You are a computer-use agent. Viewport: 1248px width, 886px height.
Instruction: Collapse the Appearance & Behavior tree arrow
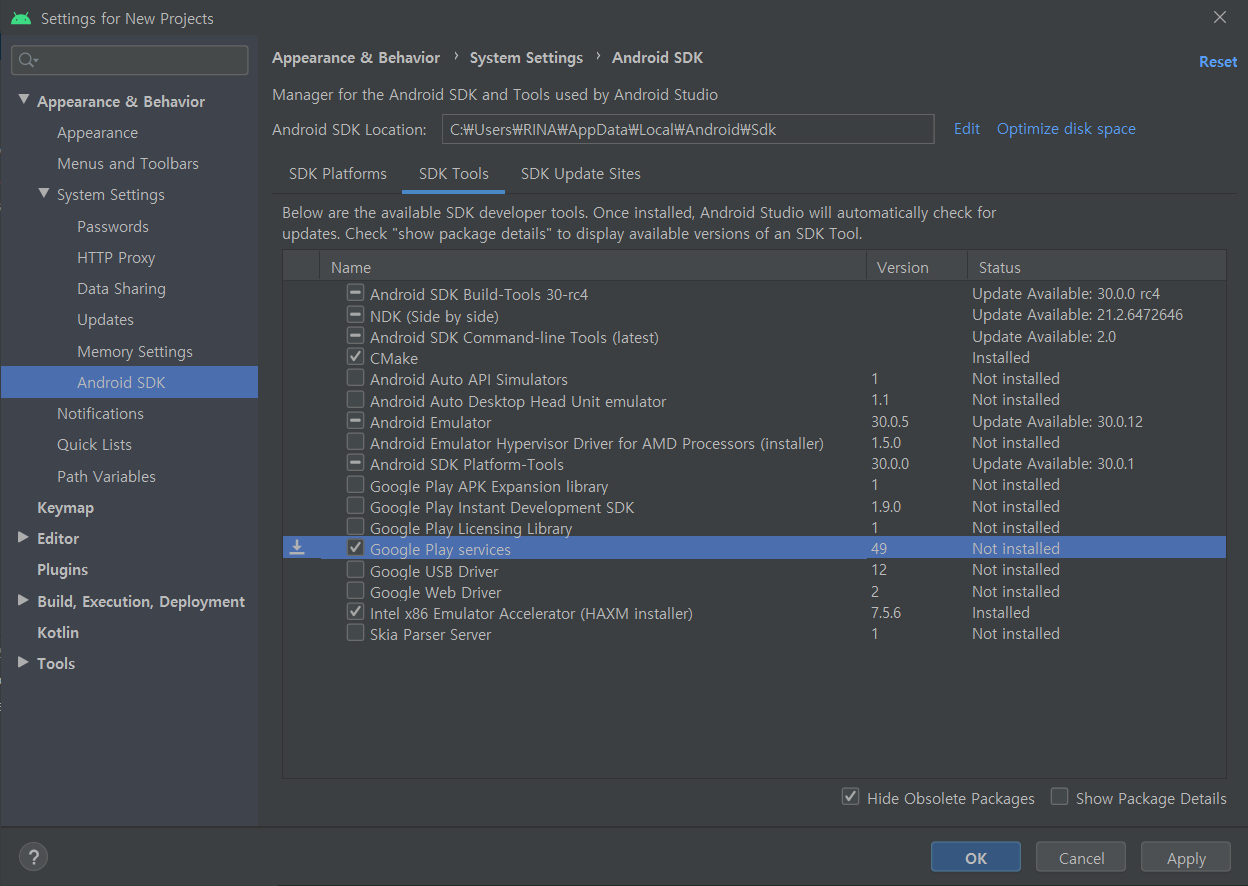click(24, 100)
